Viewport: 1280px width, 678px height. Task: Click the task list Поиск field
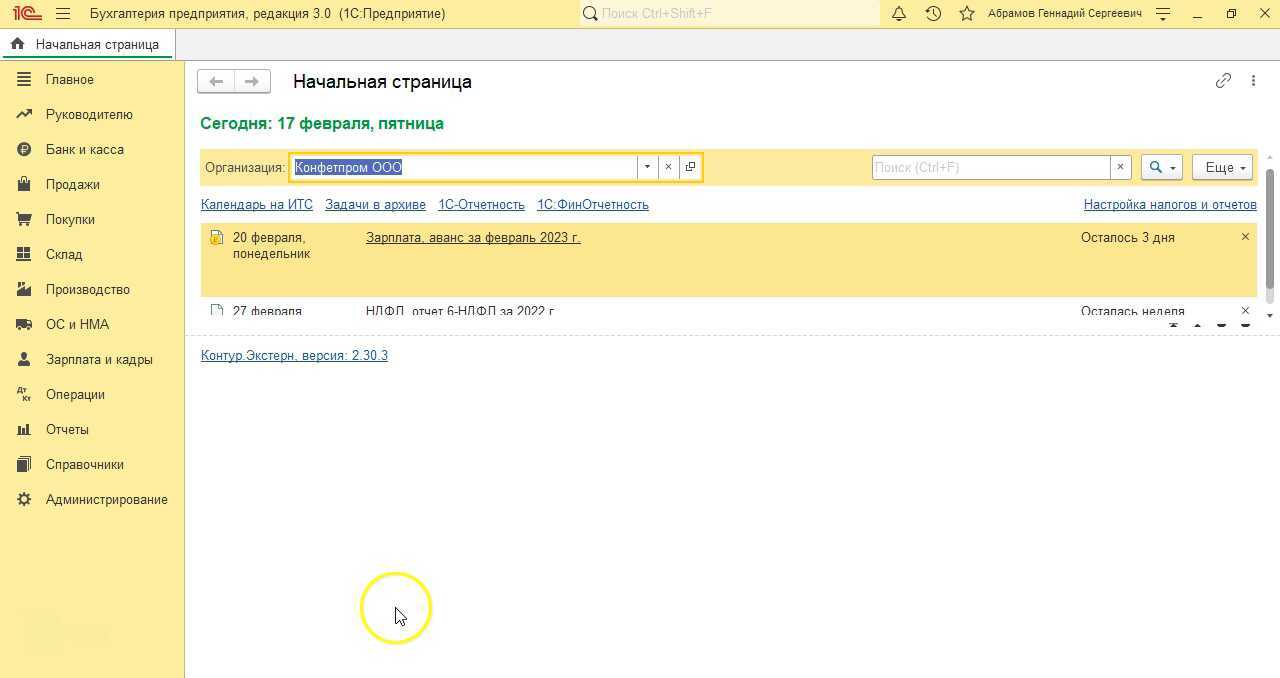point(990,167)
